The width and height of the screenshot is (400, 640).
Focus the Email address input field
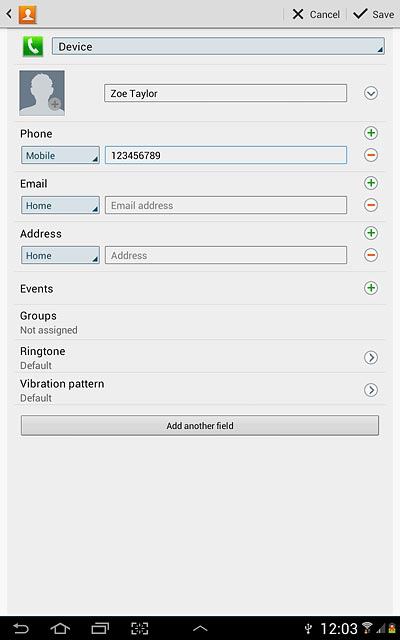click(x=226, y=205)
